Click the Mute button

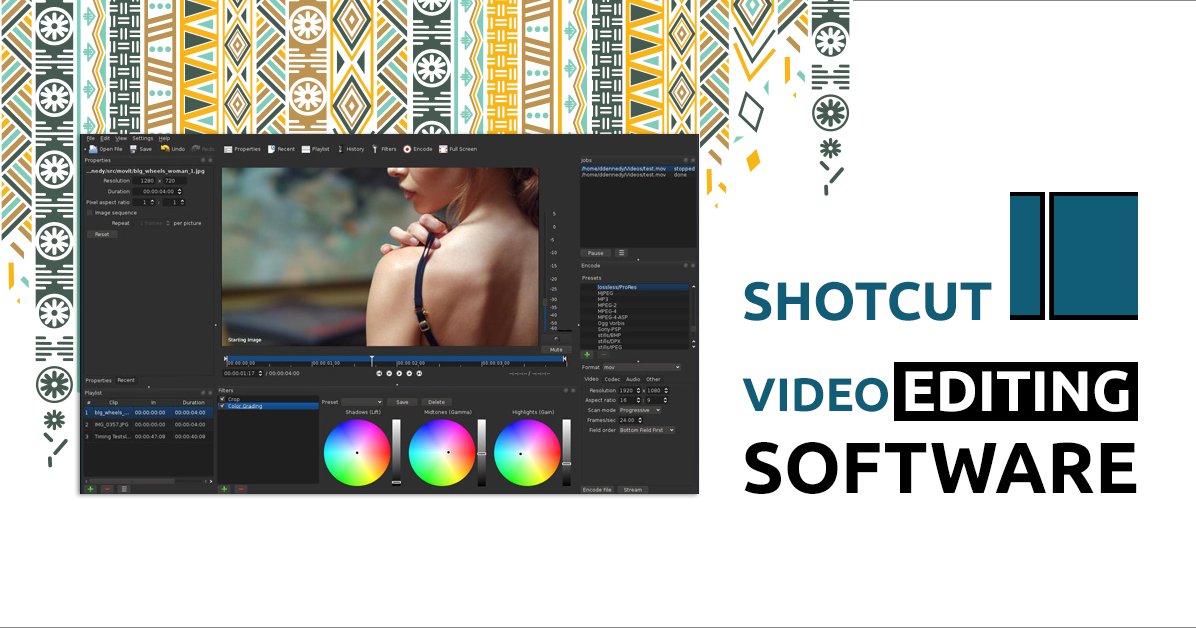pyautogui.click(x=556, y=349)
